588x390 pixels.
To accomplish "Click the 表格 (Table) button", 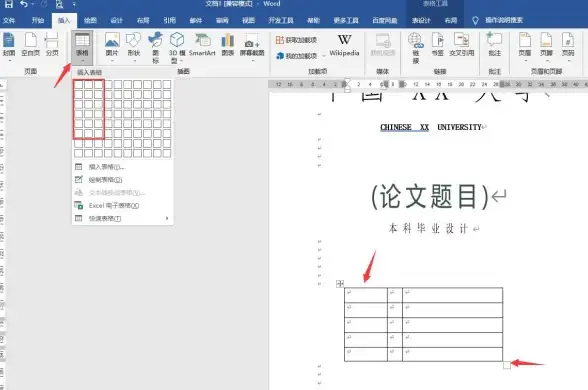I will pyautogui.click(x=82, y=47).
